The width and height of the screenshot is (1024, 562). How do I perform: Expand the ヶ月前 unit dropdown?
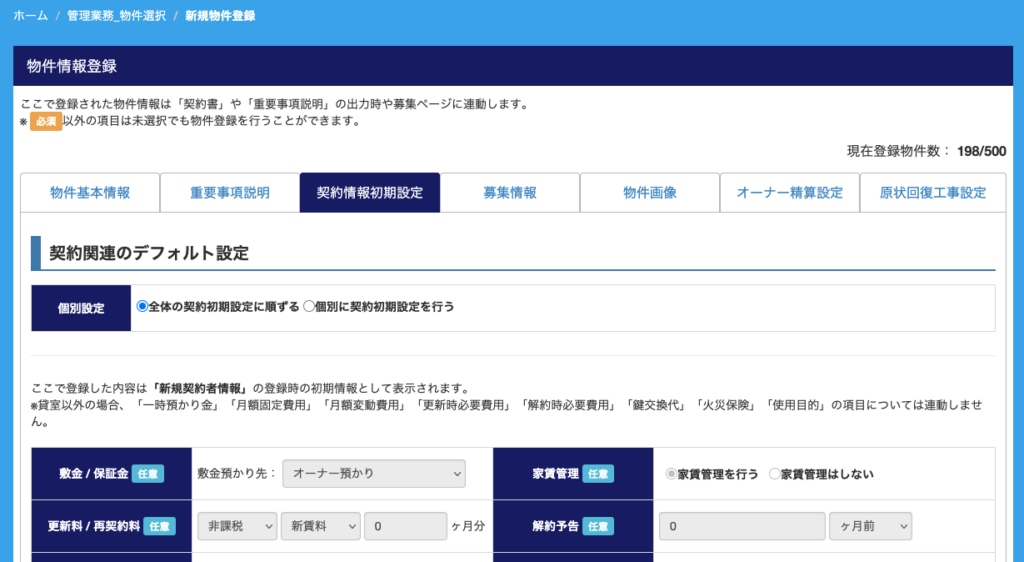point(870,526)
